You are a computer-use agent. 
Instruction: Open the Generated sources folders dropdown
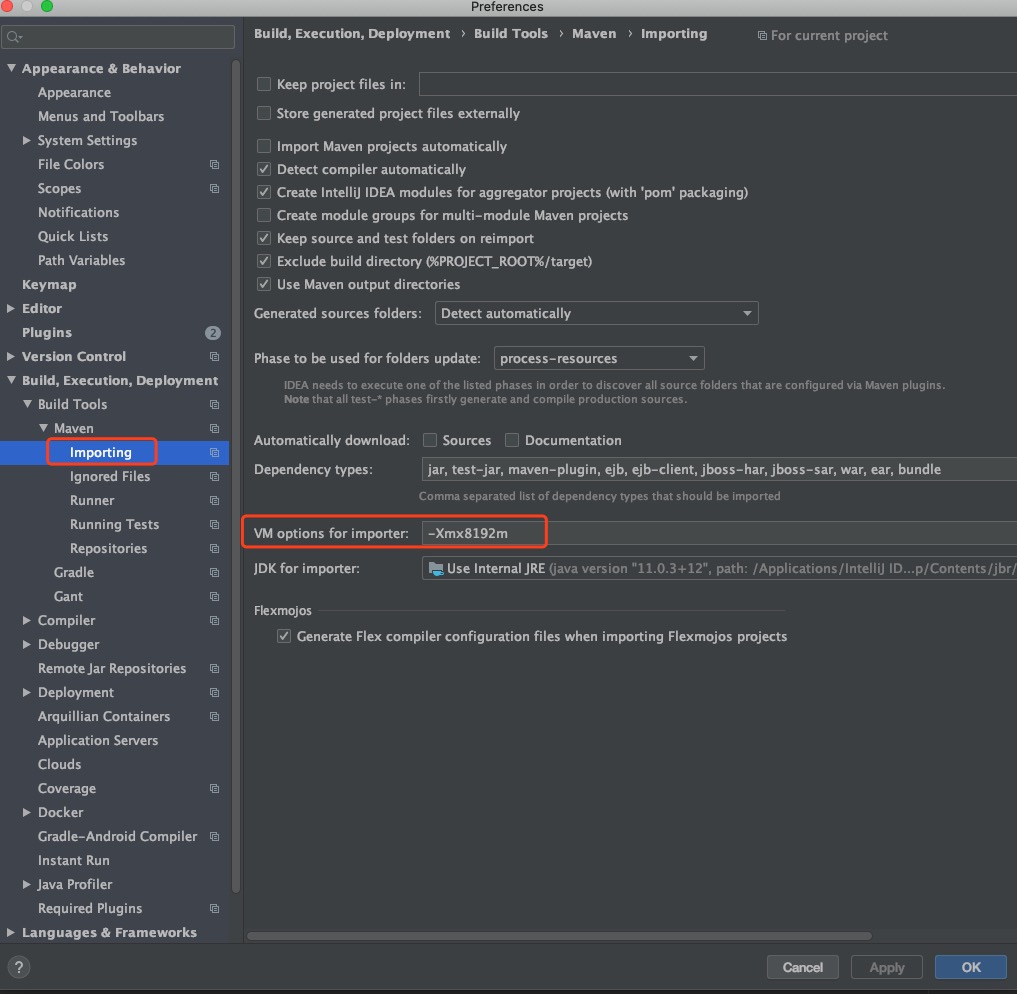[x=596, y=314]
